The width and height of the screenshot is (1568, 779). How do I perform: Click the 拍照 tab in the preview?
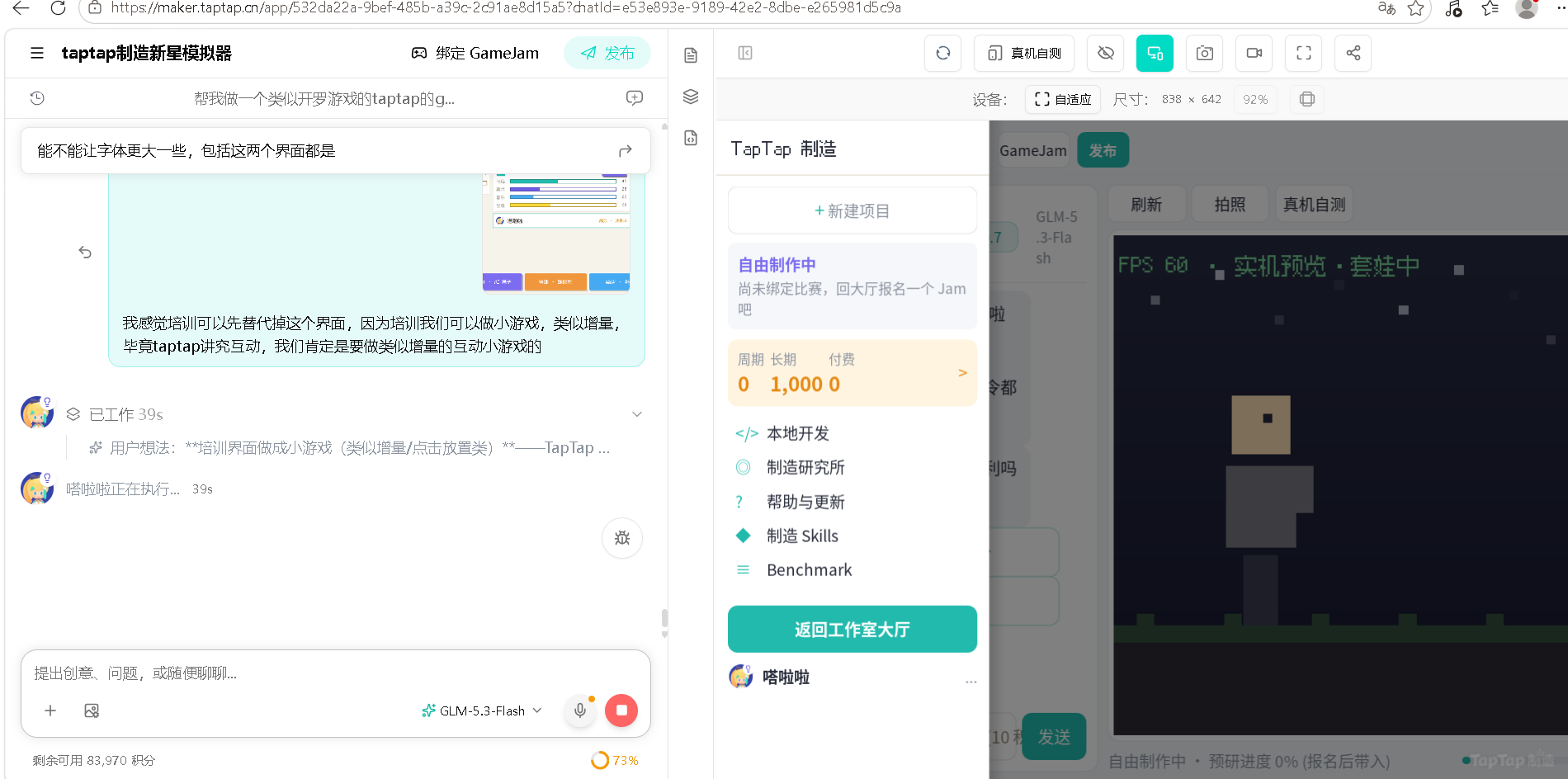(1230, 204)
